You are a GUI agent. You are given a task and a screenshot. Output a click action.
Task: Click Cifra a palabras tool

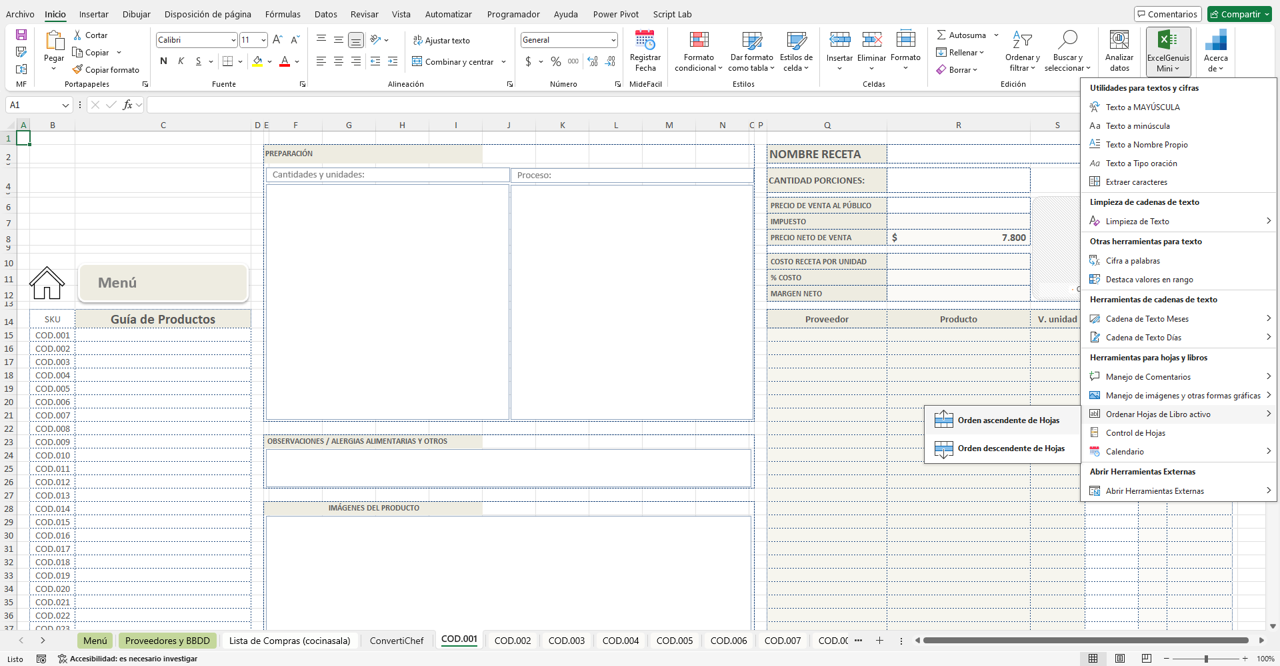click(x=1133, y=261)
